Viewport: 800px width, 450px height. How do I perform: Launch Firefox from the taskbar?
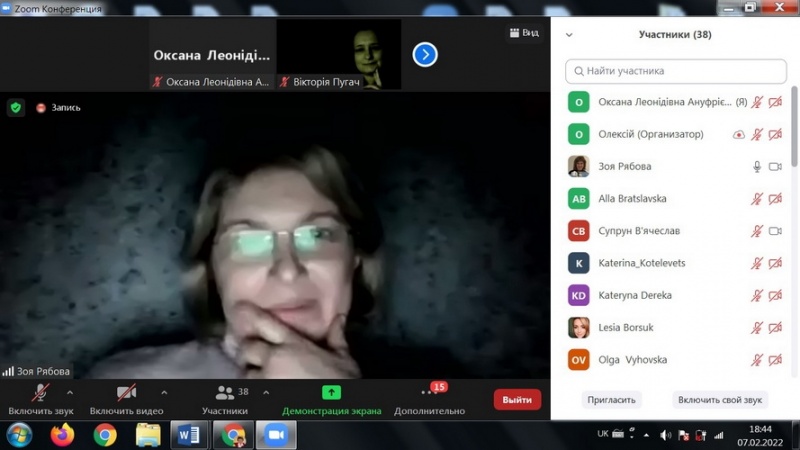(62, 435)
